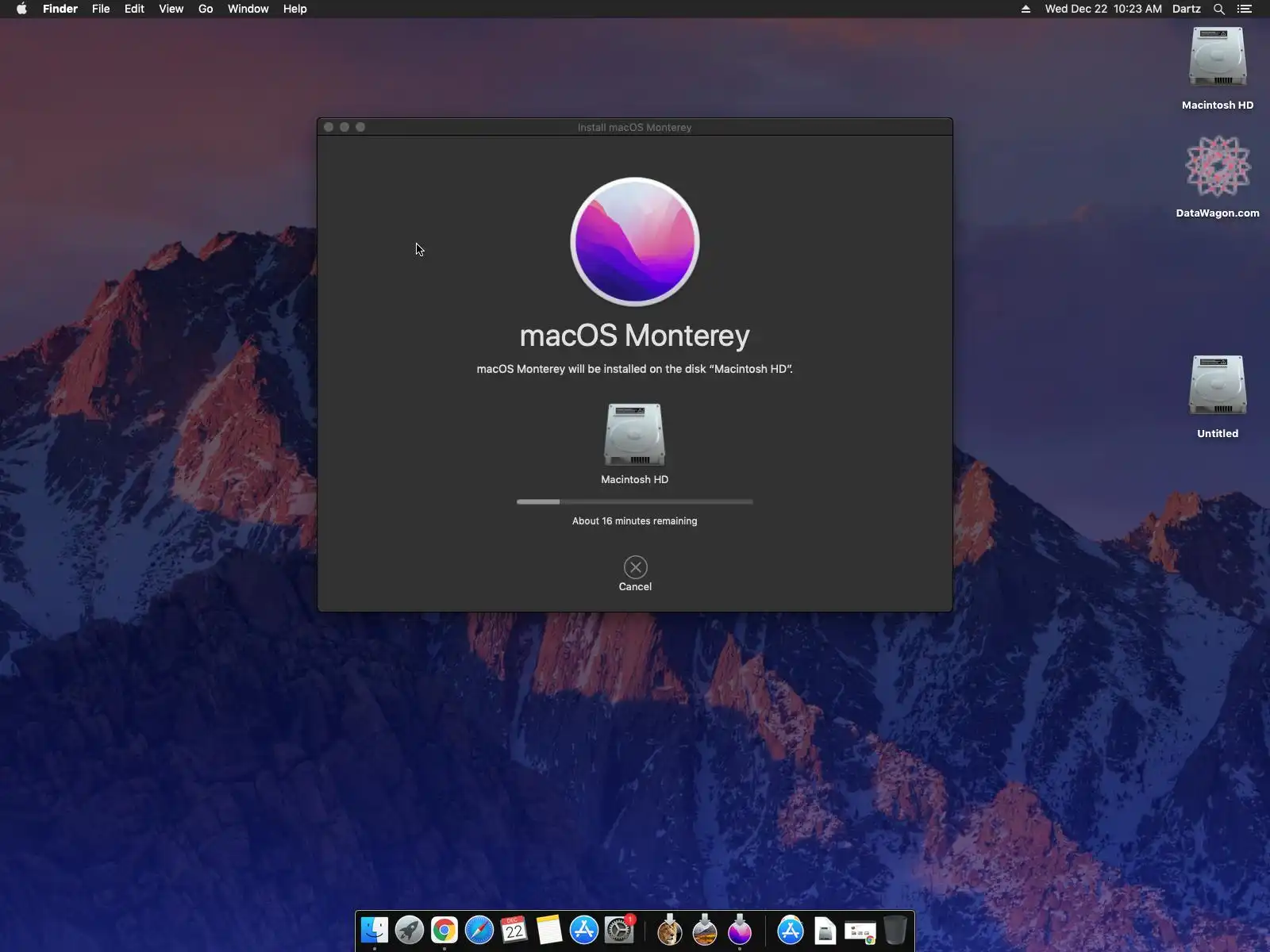Viewport: 1270px width, 952px height.
Task: Click the "will be installed on the disk" message
Action: click(635, 369)
